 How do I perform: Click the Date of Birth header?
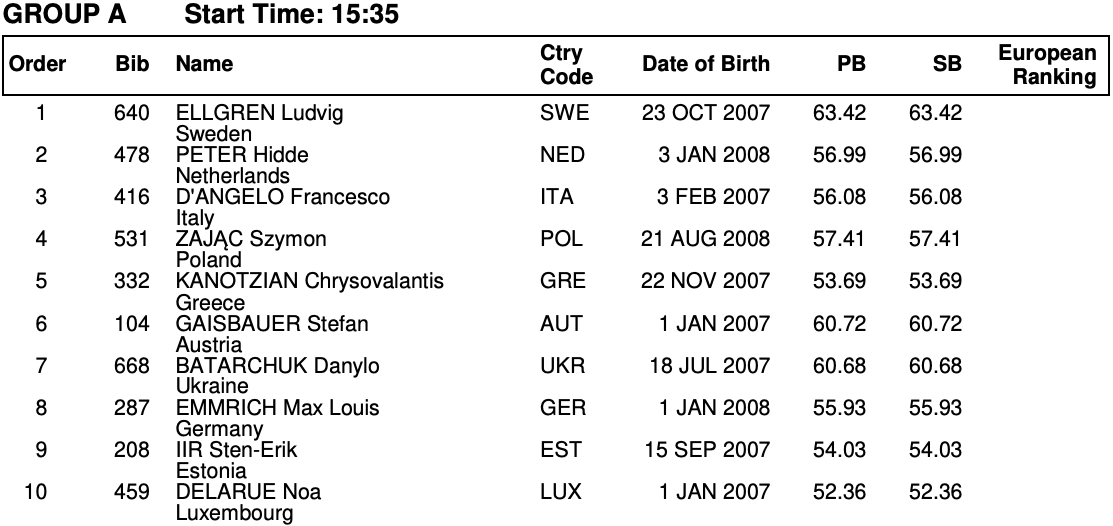click(706, 65)
